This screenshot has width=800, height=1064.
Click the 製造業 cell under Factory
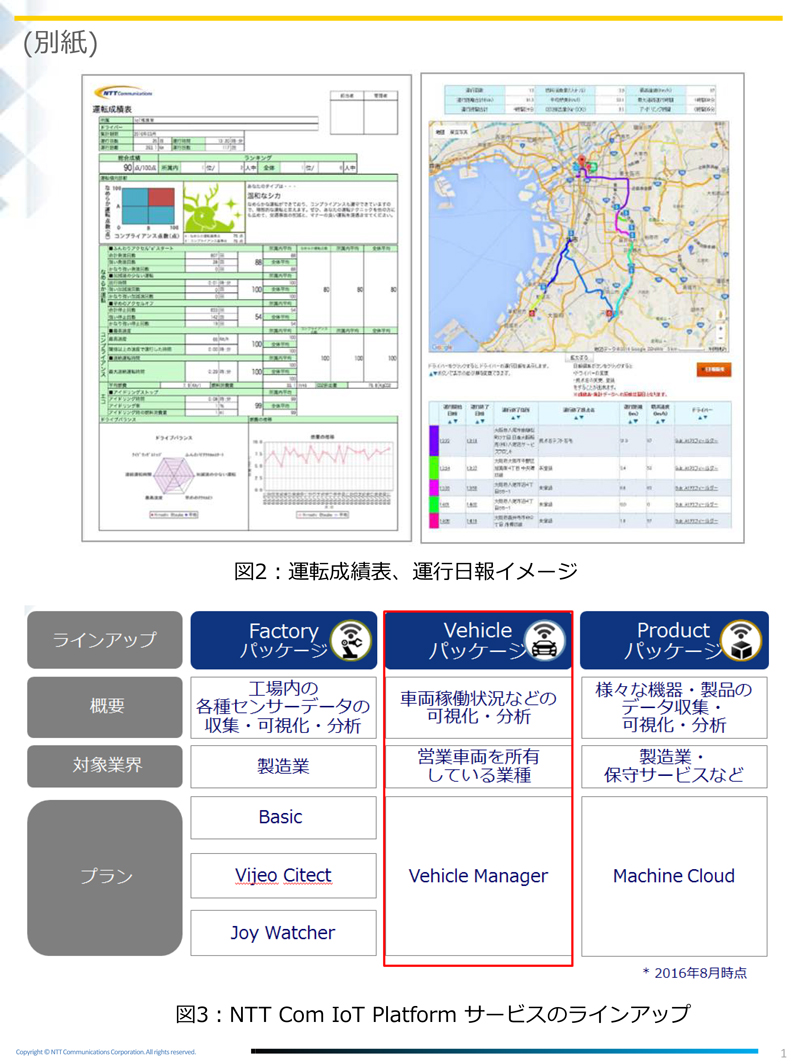[x=283, y=767]
